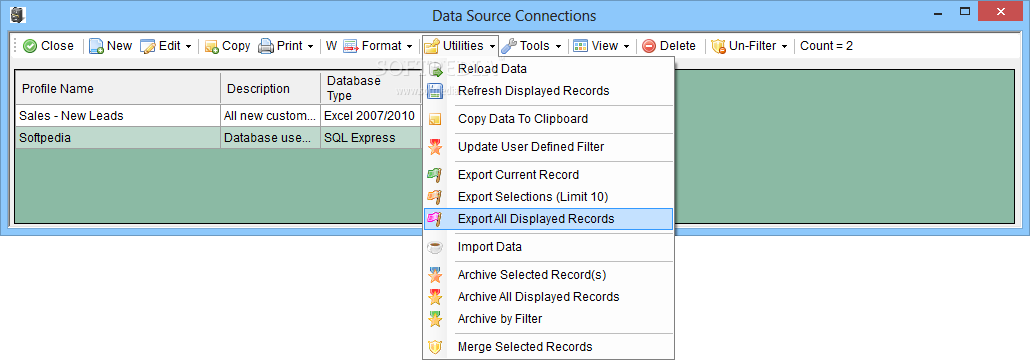Choose Reload Data from the menu
The image size is (1030, 360).
[549, 69]
